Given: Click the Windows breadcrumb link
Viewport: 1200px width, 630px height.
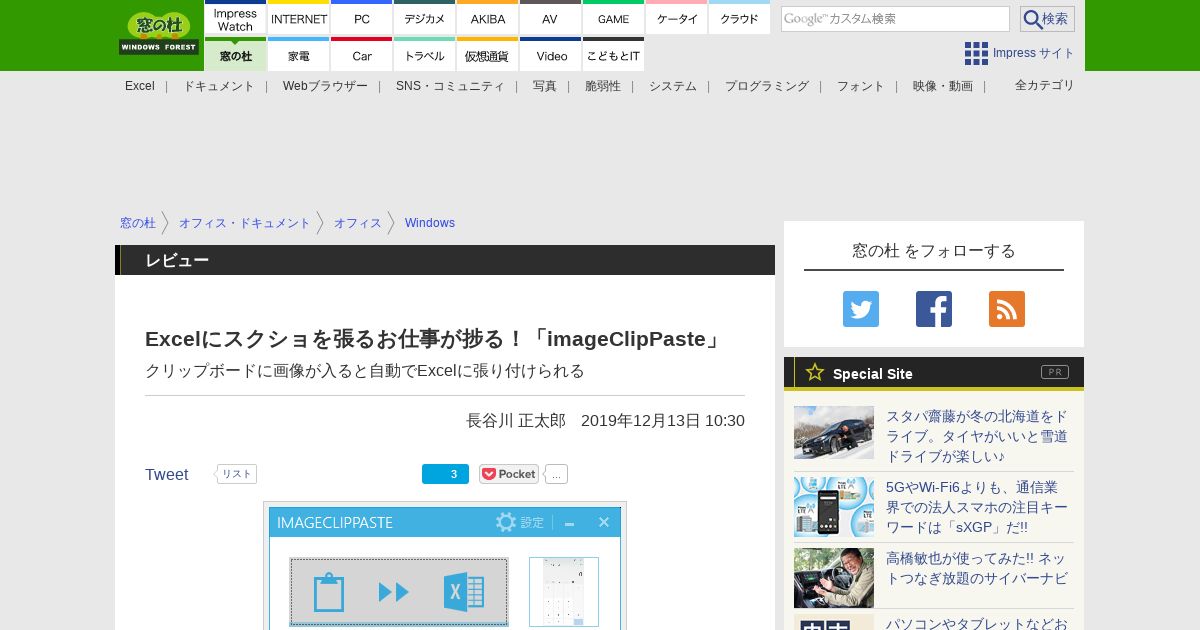Looking at the screenshot, I should click(430, 223).
